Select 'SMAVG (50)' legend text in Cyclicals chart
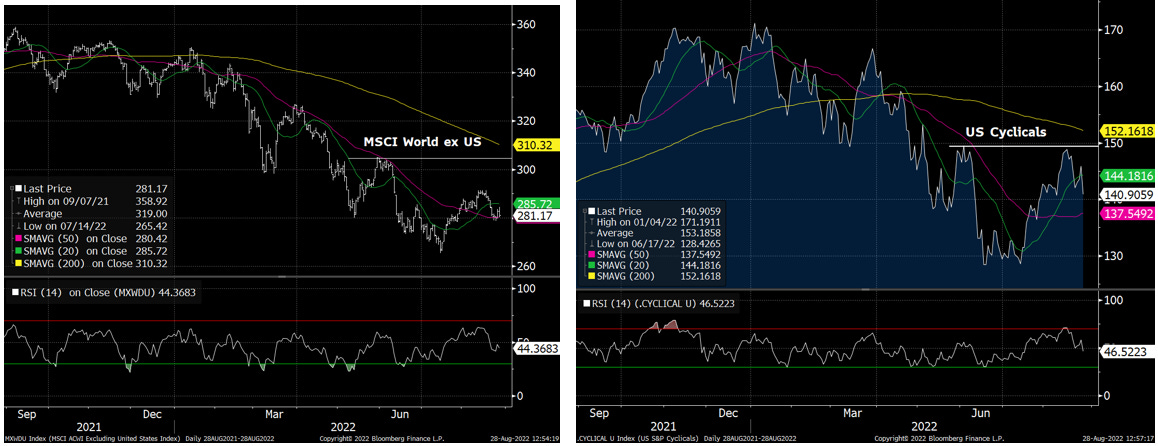Screen dimensions: 1158x446 point(623,255)
